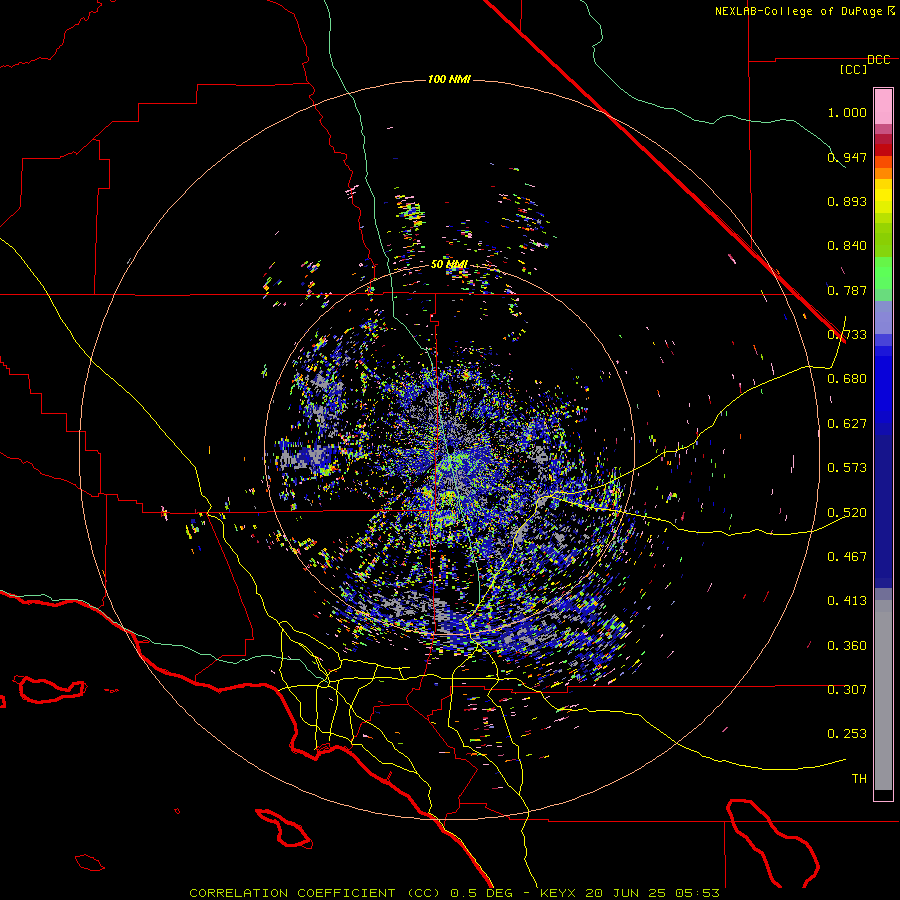Click the NEXLAB-College of DuPage label
Viewport: 900px width, 900px height.
click(x=804, y=11)
